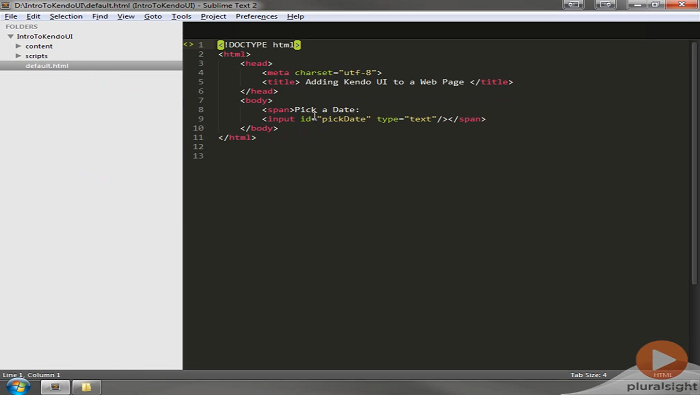The width and height of the screenshot is (700, 395).
Task: Click the Sublime Text title bar icon
Action: pyautogui.click(x=5, y=5)
